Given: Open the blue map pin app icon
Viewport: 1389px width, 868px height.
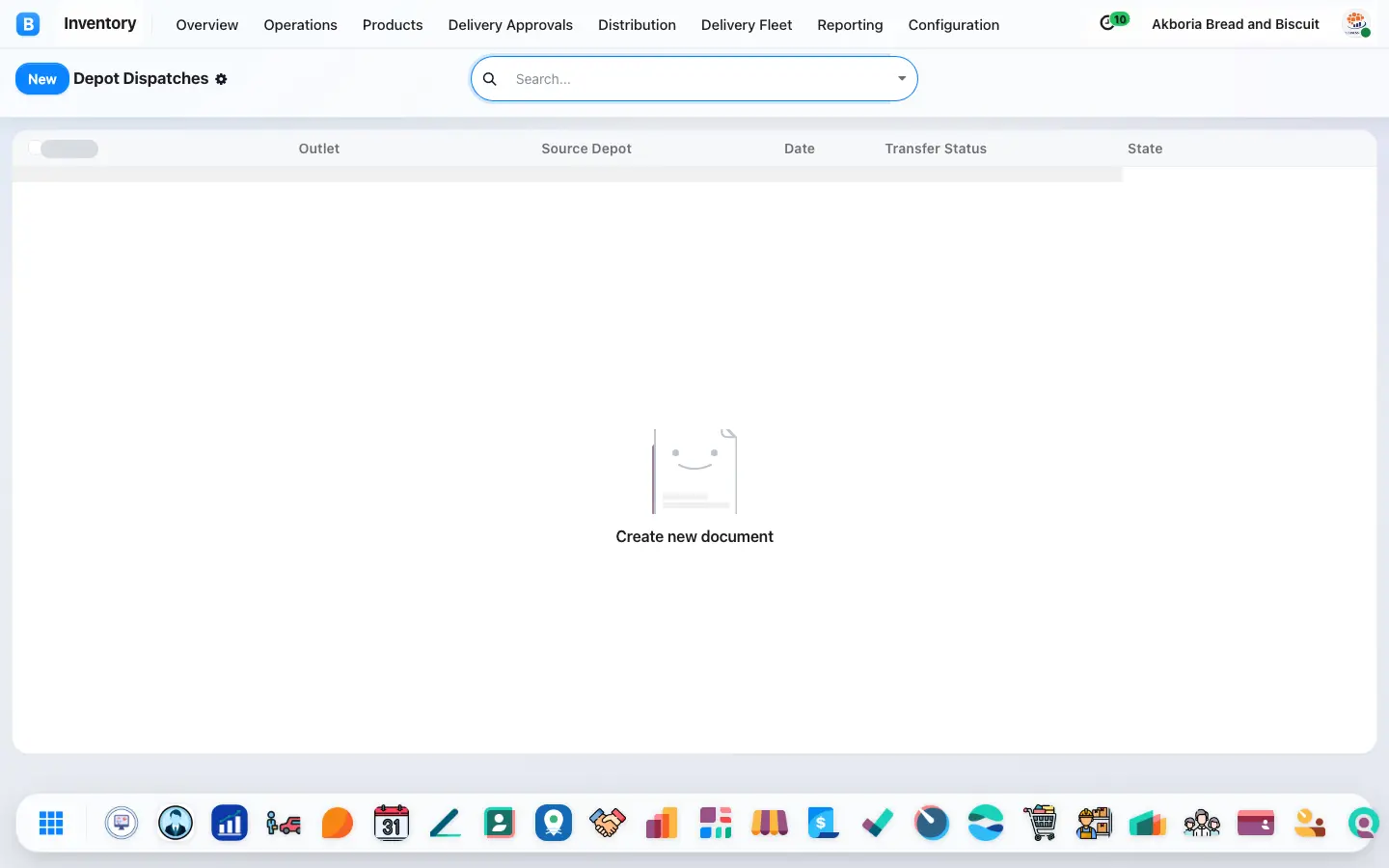Looking at the screenshot, I should (554, 824).
